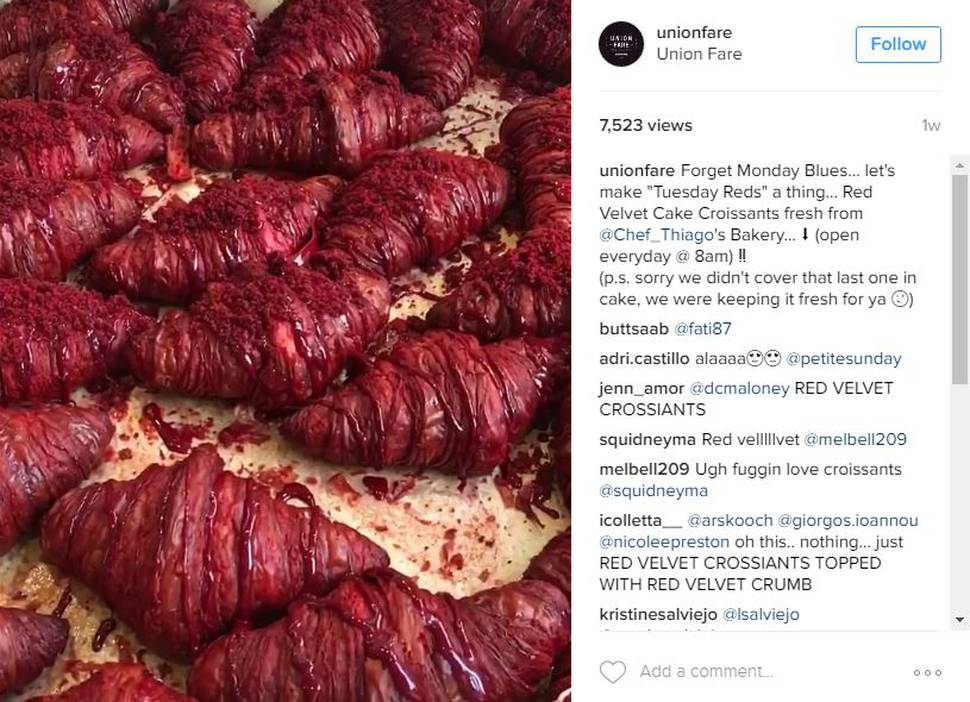Click the Add a comment field

click(x=770, y=672)
